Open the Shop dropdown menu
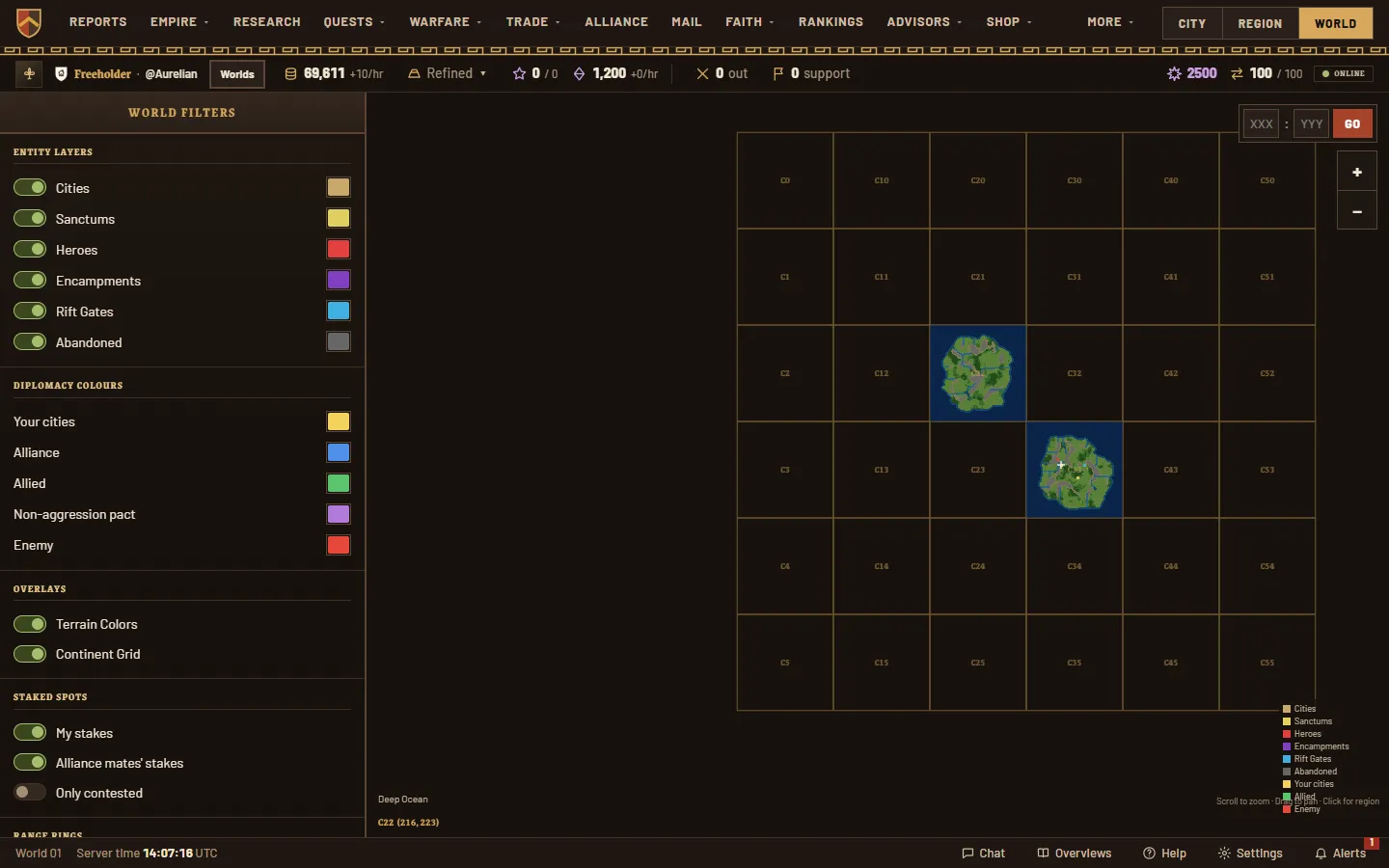 [1009, 21]
